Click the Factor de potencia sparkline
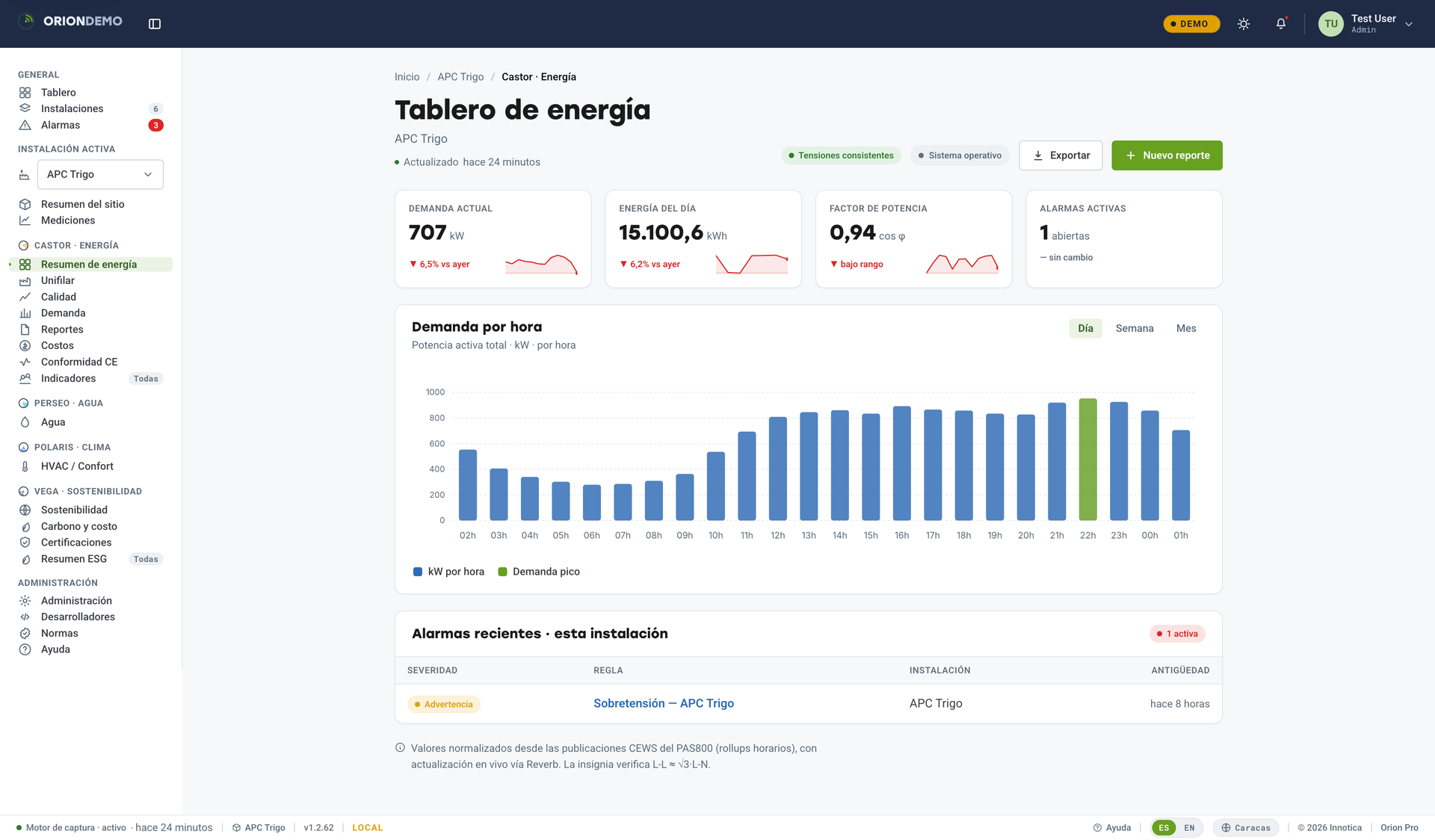Viewport: 1435px width, 840px height. click(962, 264)
